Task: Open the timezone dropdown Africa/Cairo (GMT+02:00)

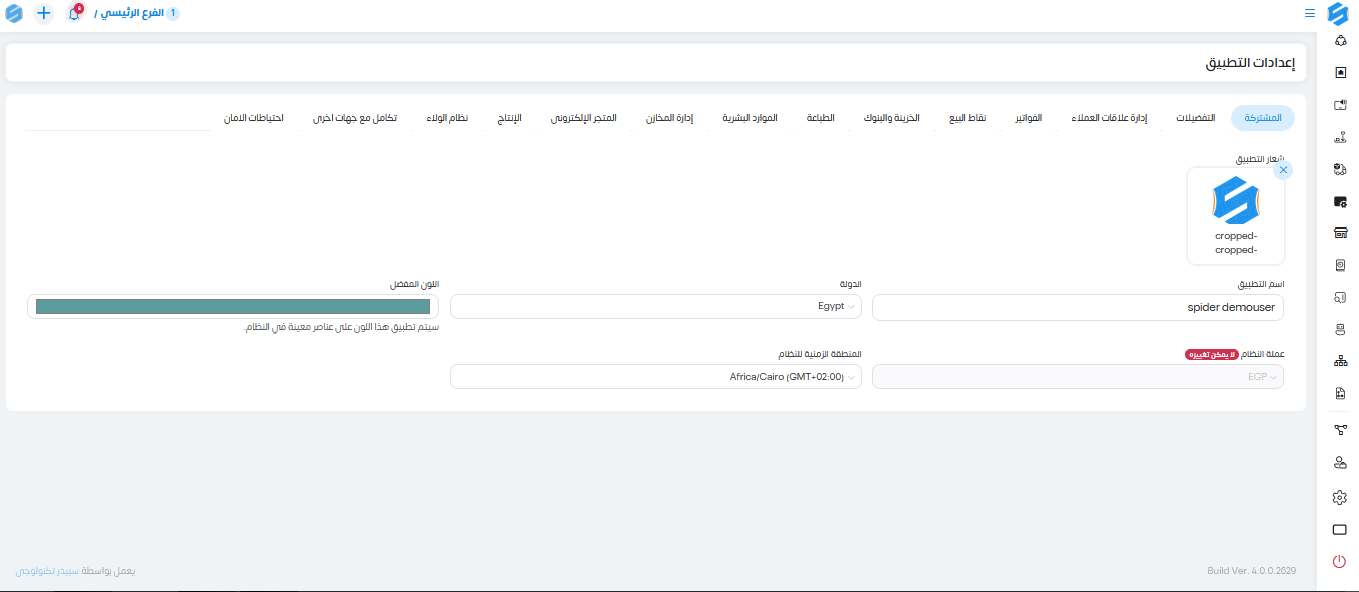Action: [x=656, y=377]
